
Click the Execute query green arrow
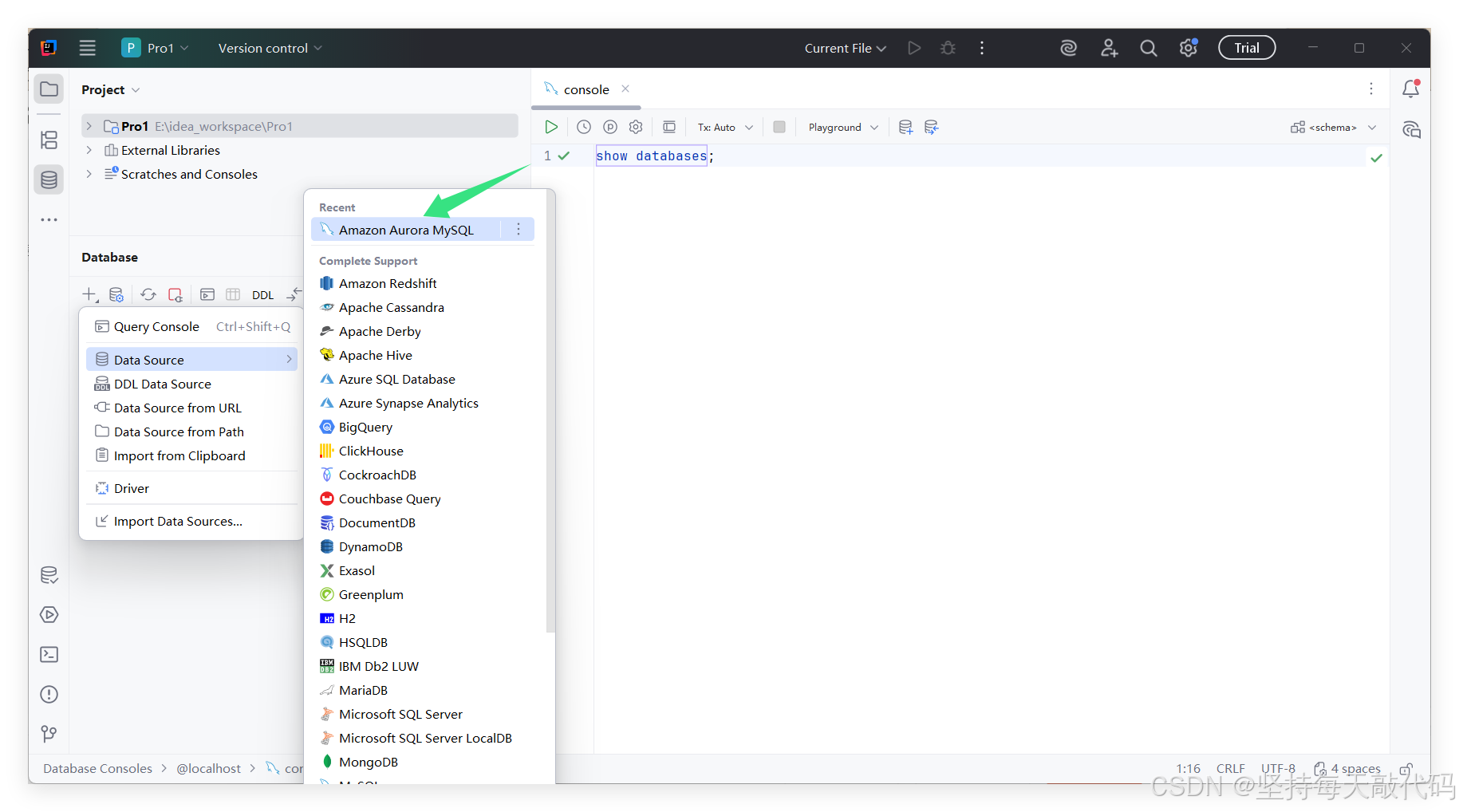[x=551, y=127]
